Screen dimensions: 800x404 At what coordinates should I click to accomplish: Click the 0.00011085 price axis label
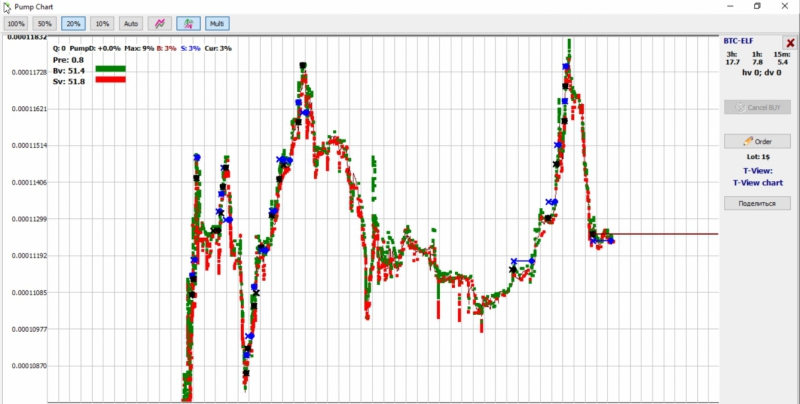point(29,293)
